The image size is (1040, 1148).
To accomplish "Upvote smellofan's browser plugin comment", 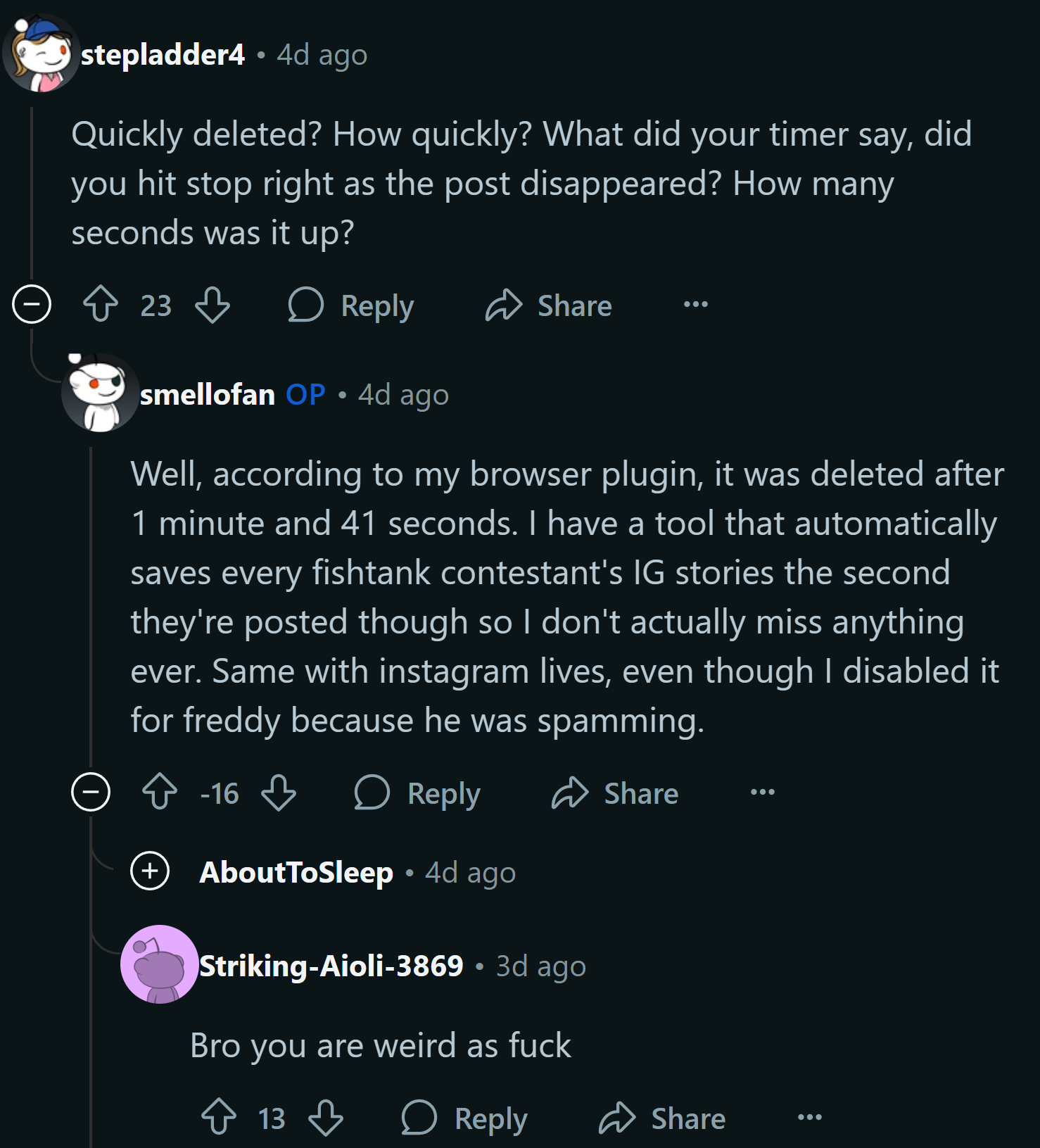I will [x=160, y=793].
